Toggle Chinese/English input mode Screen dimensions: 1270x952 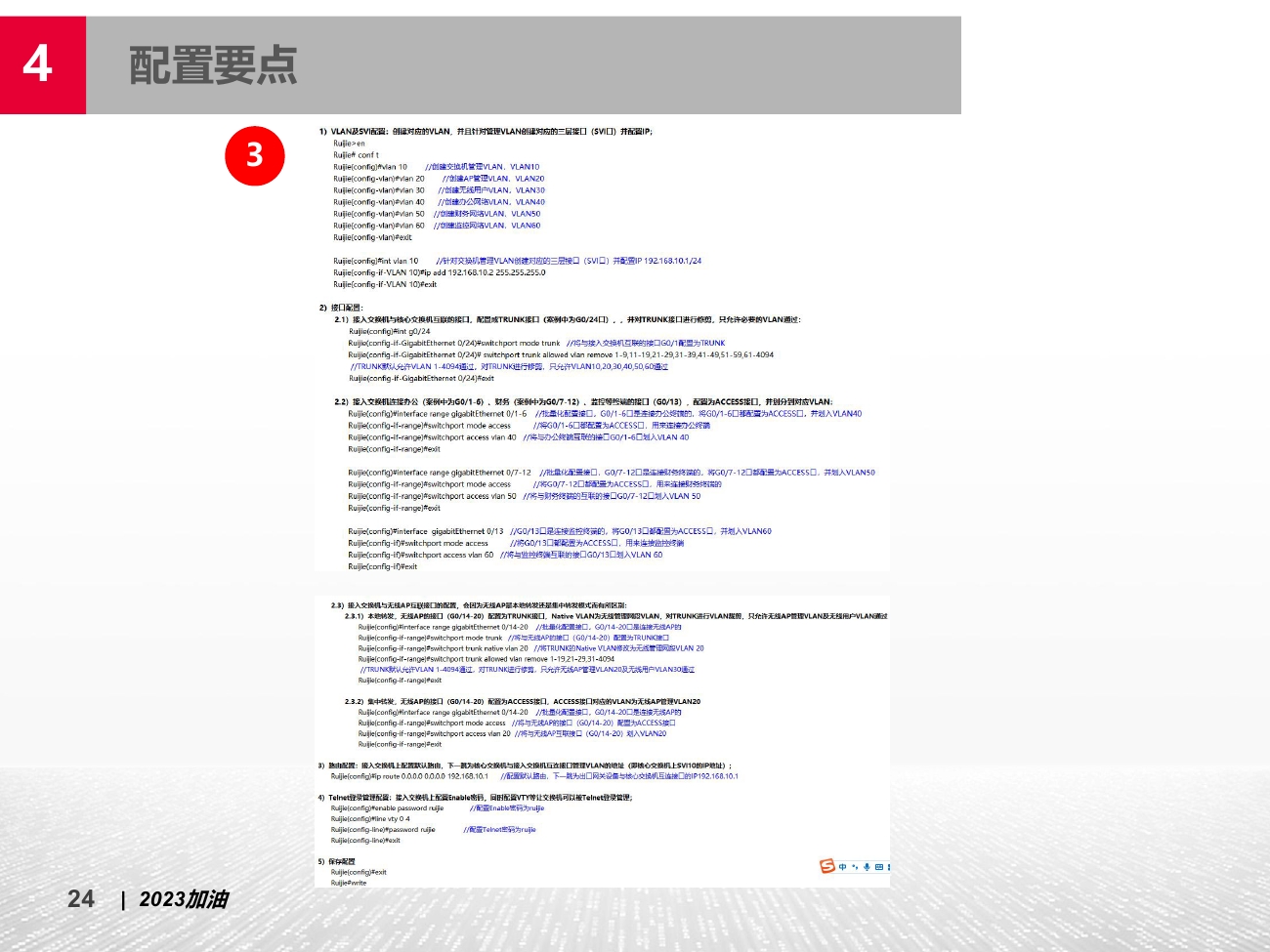pyautogui.click(x=842, y=867)
